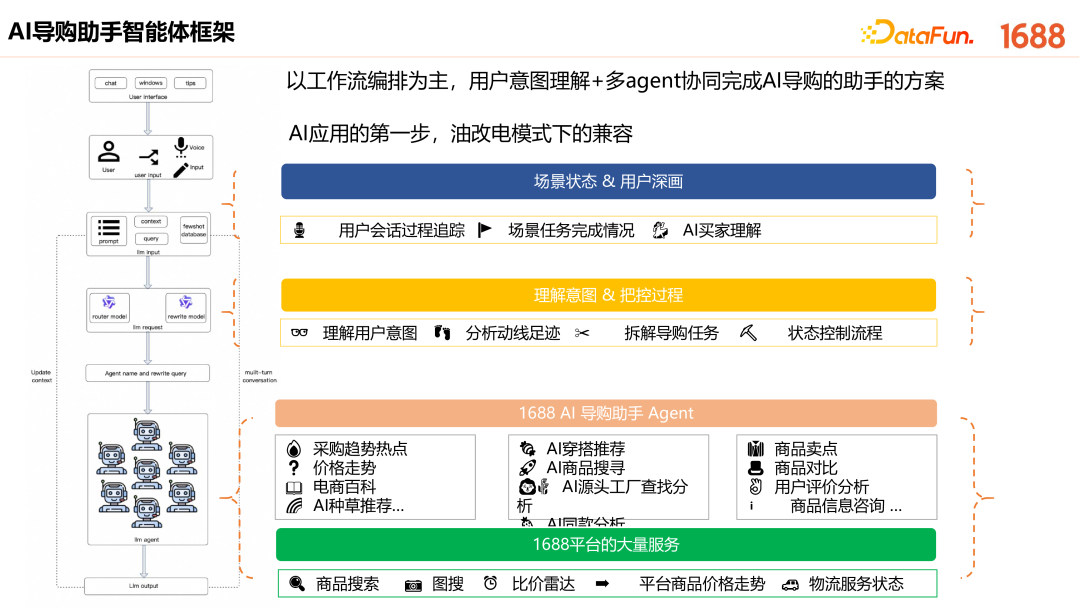Click the text 拆解导购任务
The image size is (1080, 608).
(x=672, y=333)
